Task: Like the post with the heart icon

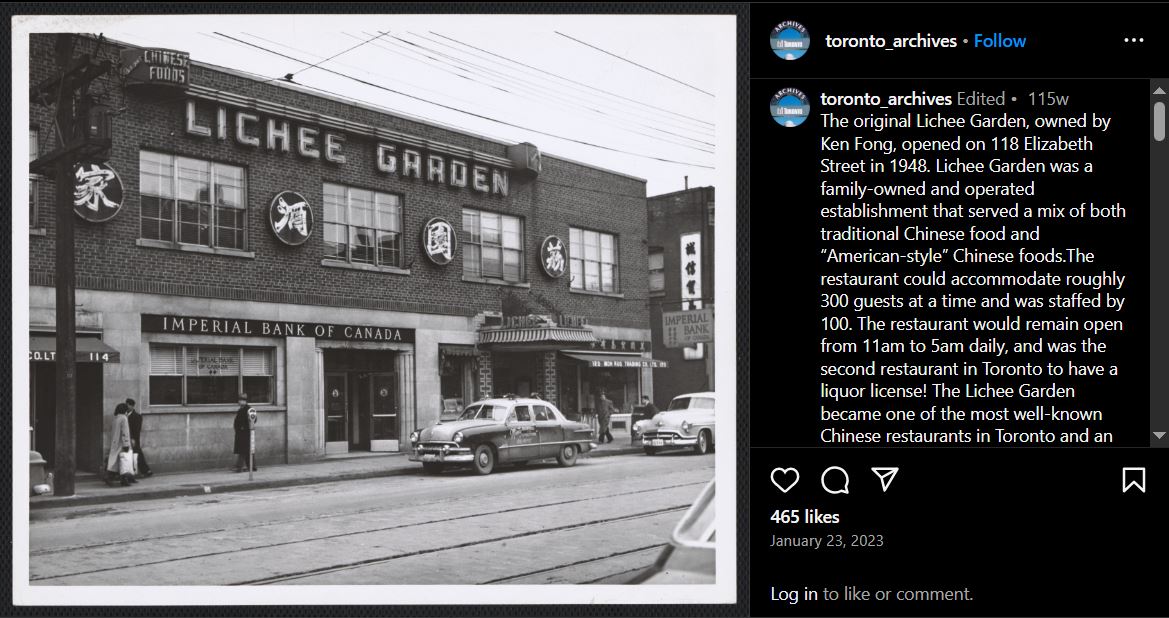Action: [x=784, y=480]
